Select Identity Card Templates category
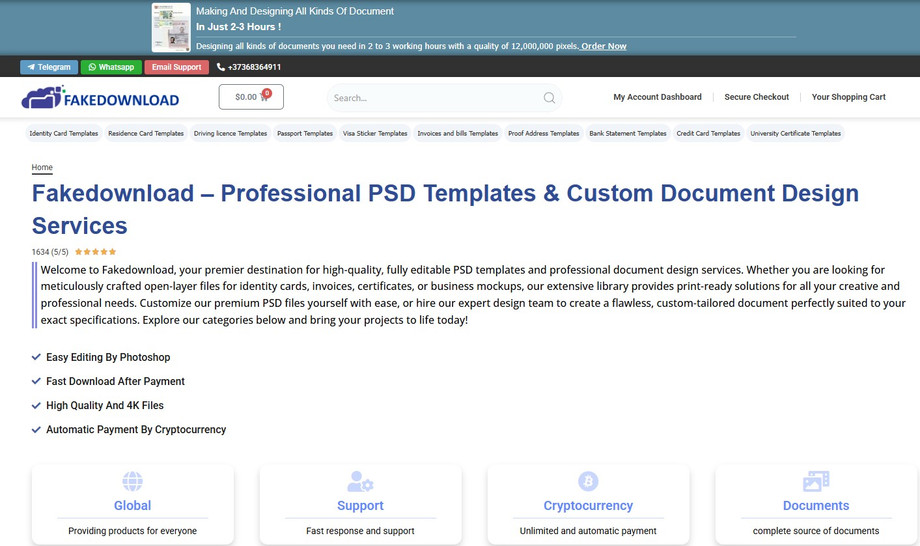This screenshot has height=546, width=920. pyautogui.click(x=64, y=133)
